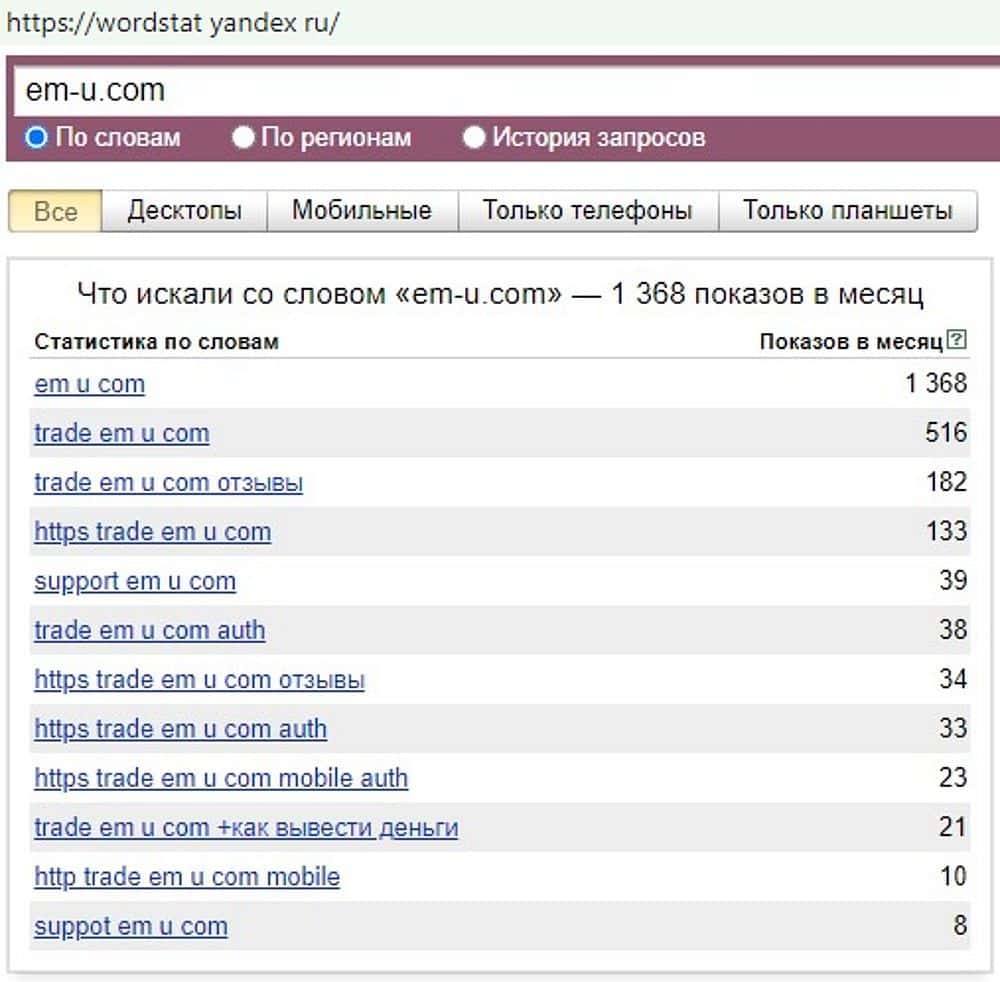Switch to the Все tab
This screenshot has height=982, width=1000.
click(x=55, y=211)
